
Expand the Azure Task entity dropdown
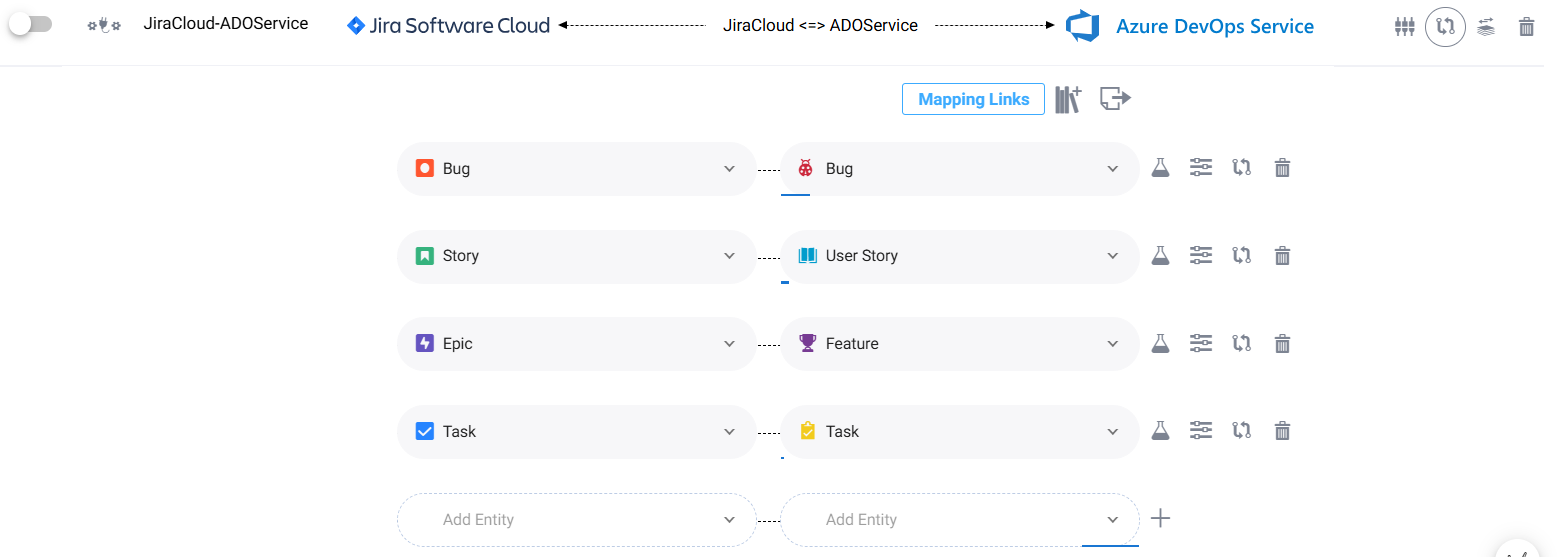(960, 432)
